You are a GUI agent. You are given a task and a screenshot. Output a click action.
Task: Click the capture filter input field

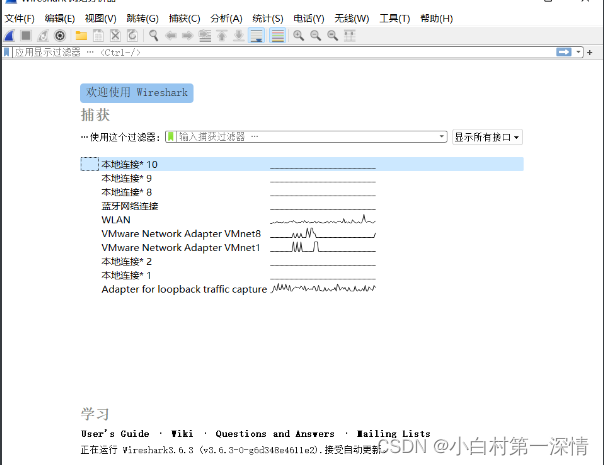(307, 137)
